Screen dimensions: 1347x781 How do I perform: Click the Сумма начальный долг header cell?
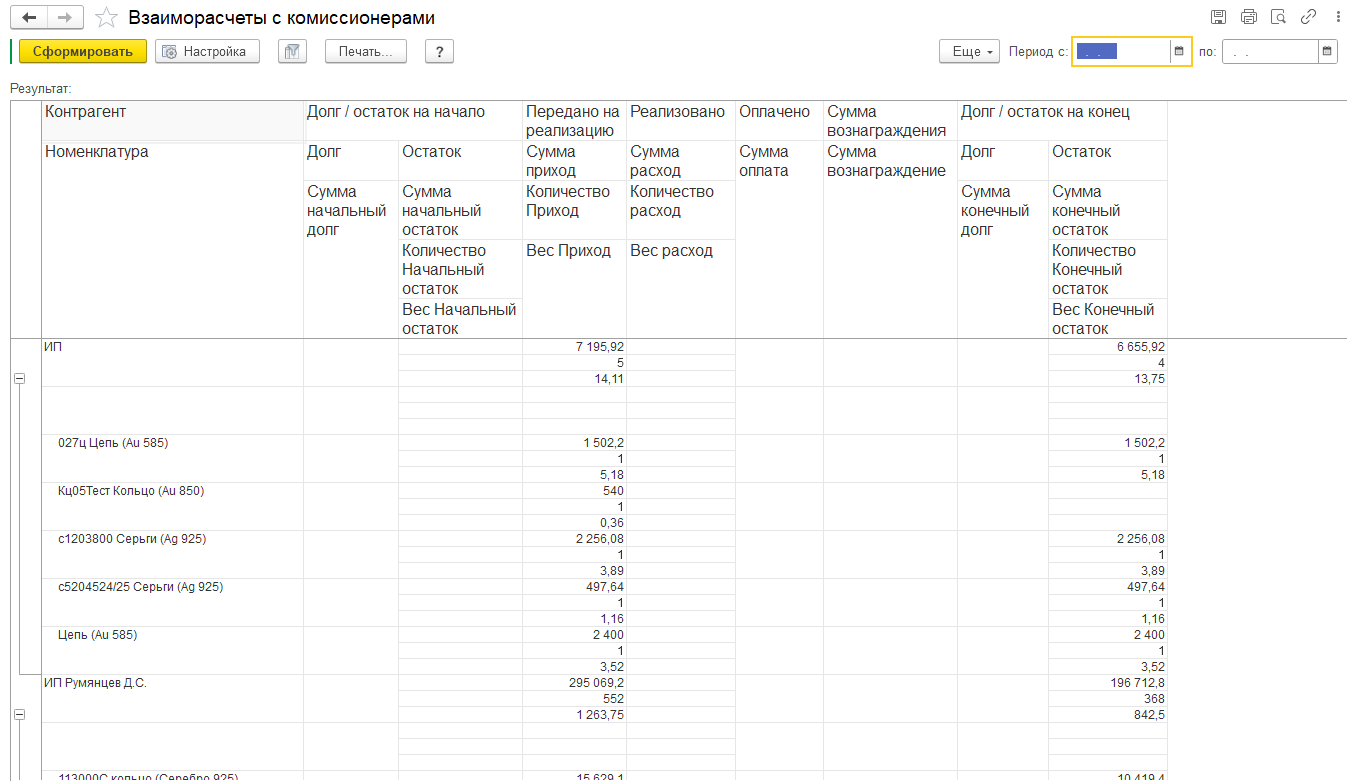tap(351, 259)
